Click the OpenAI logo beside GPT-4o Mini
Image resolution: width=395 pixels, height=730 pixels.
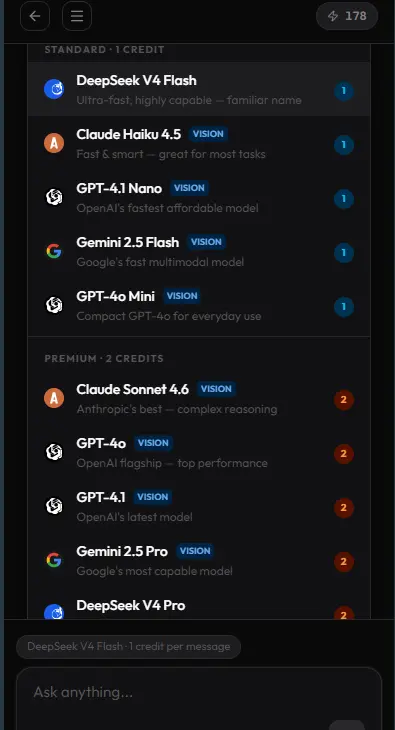pyautogui.click(x=54, y=305)
